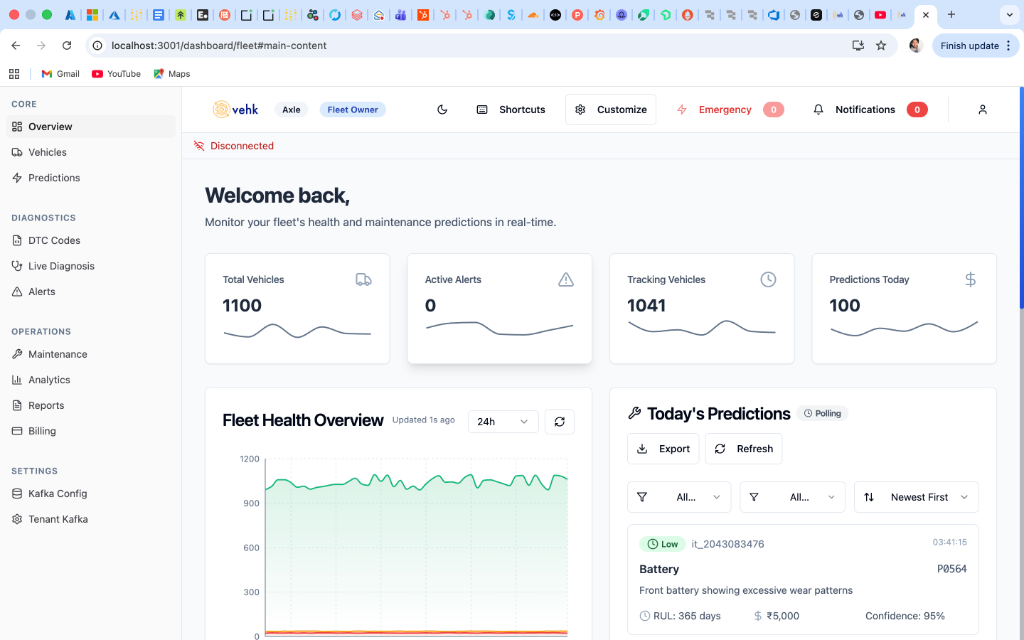Click the clock icon on Tracking Vehicles card
The height and width of the screenshot is (640, 1024).
tap(768, 280)
